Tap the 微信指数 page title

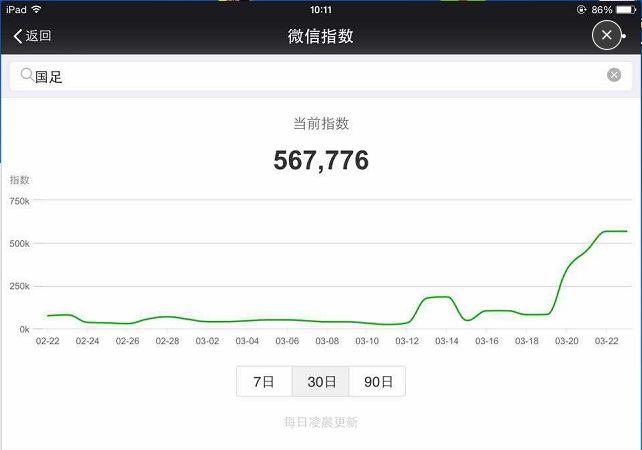click(321, 36)
